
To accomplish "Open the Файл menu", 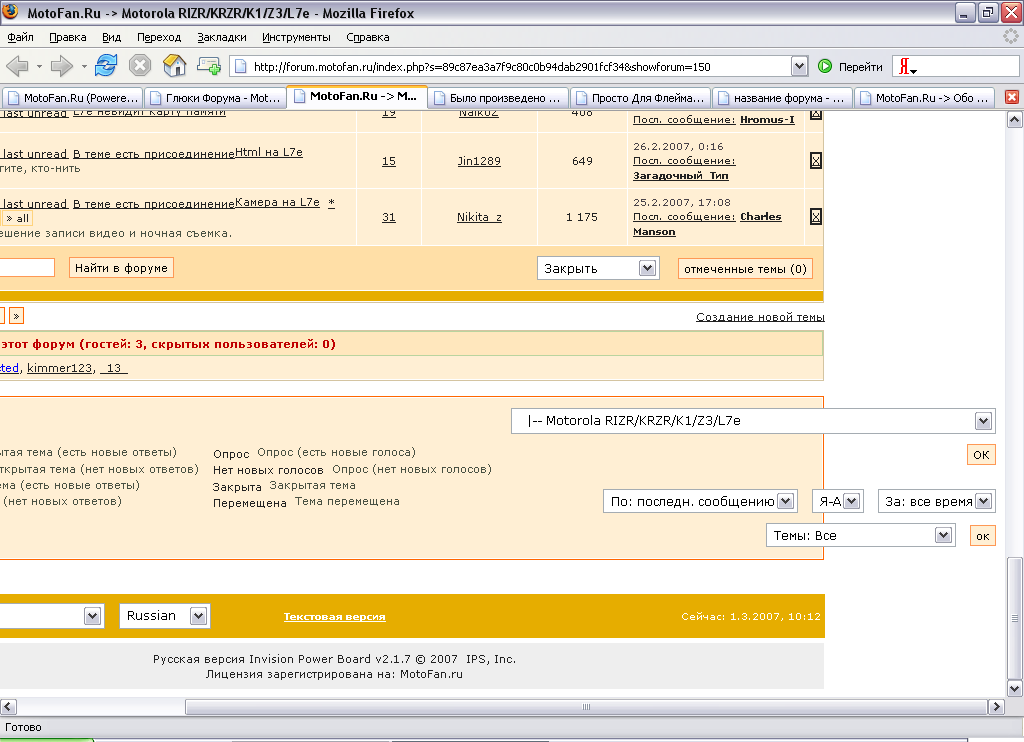I will click(20, 37).
